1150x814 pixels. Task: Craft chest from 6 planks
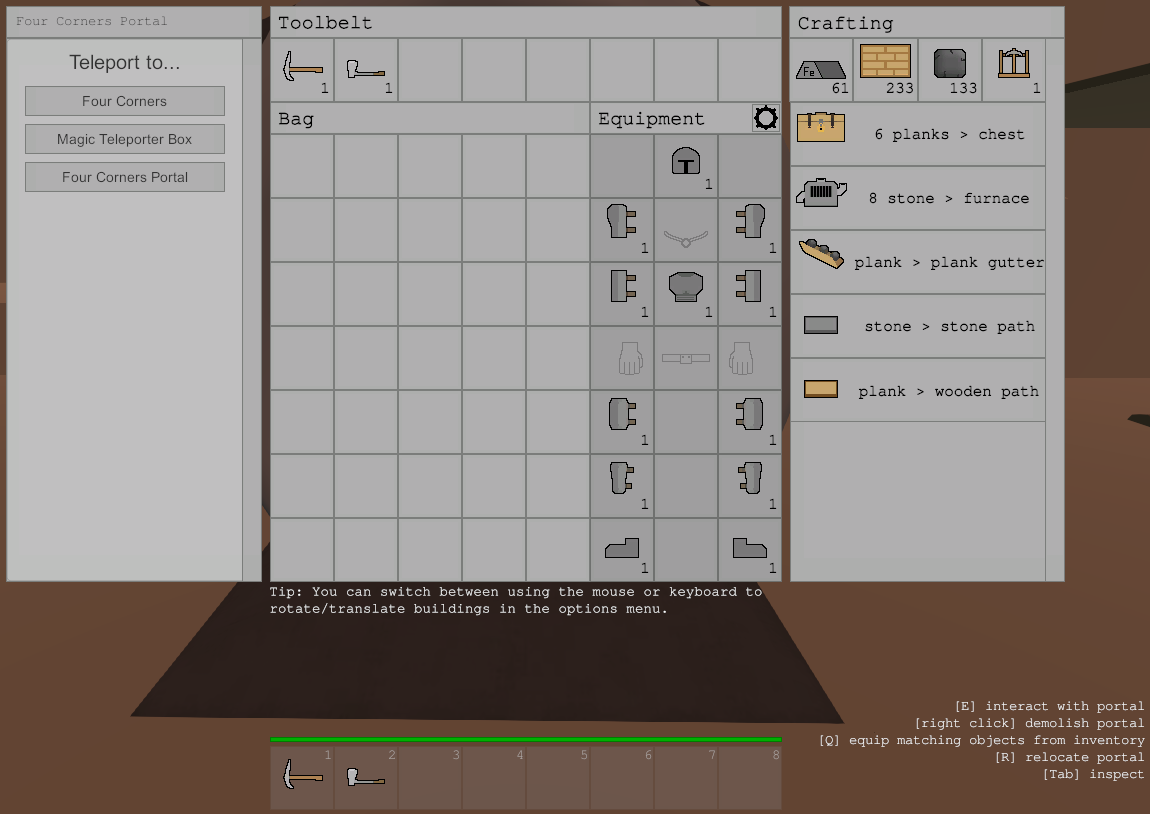[x=918, y=134]
